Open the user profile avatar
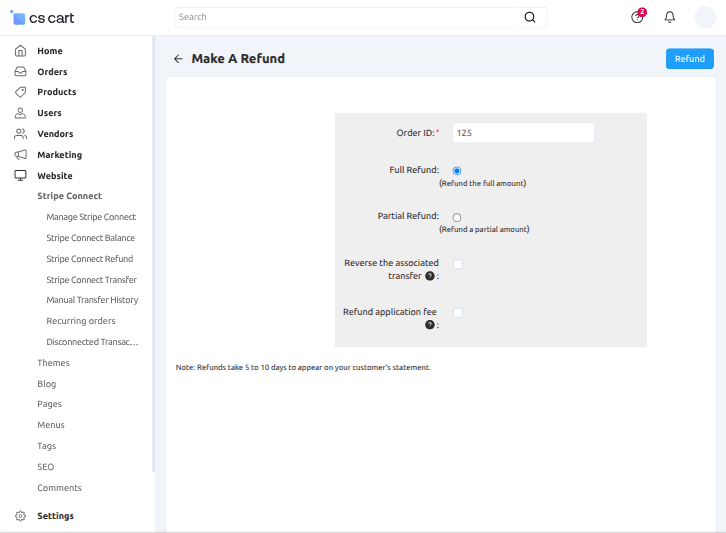 tap(705, 17)
